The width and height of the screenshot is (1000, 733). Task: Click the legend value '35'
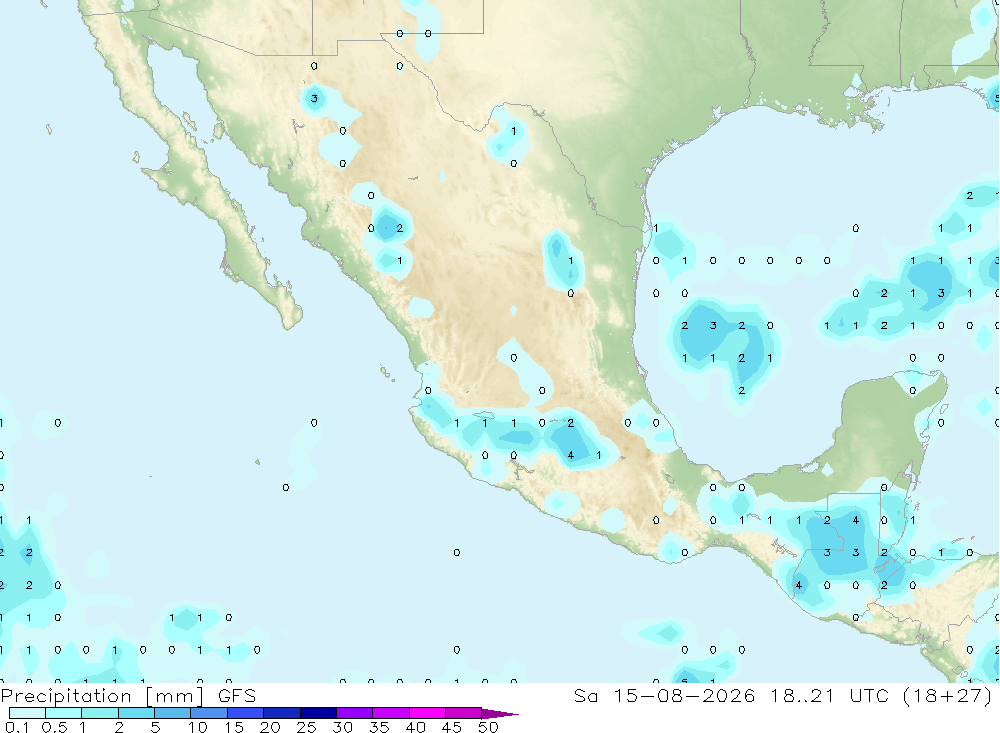point(379,727)
